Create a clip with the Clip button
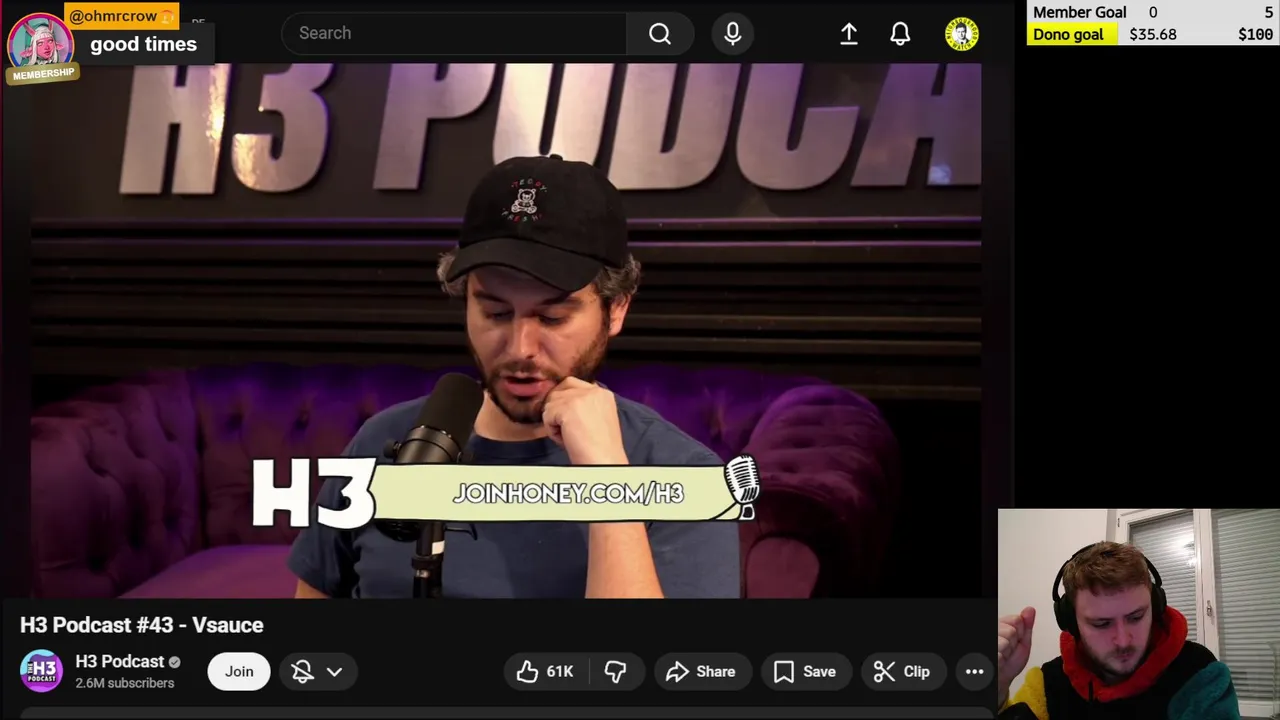 pyautogui.click(x=902, y=672)
